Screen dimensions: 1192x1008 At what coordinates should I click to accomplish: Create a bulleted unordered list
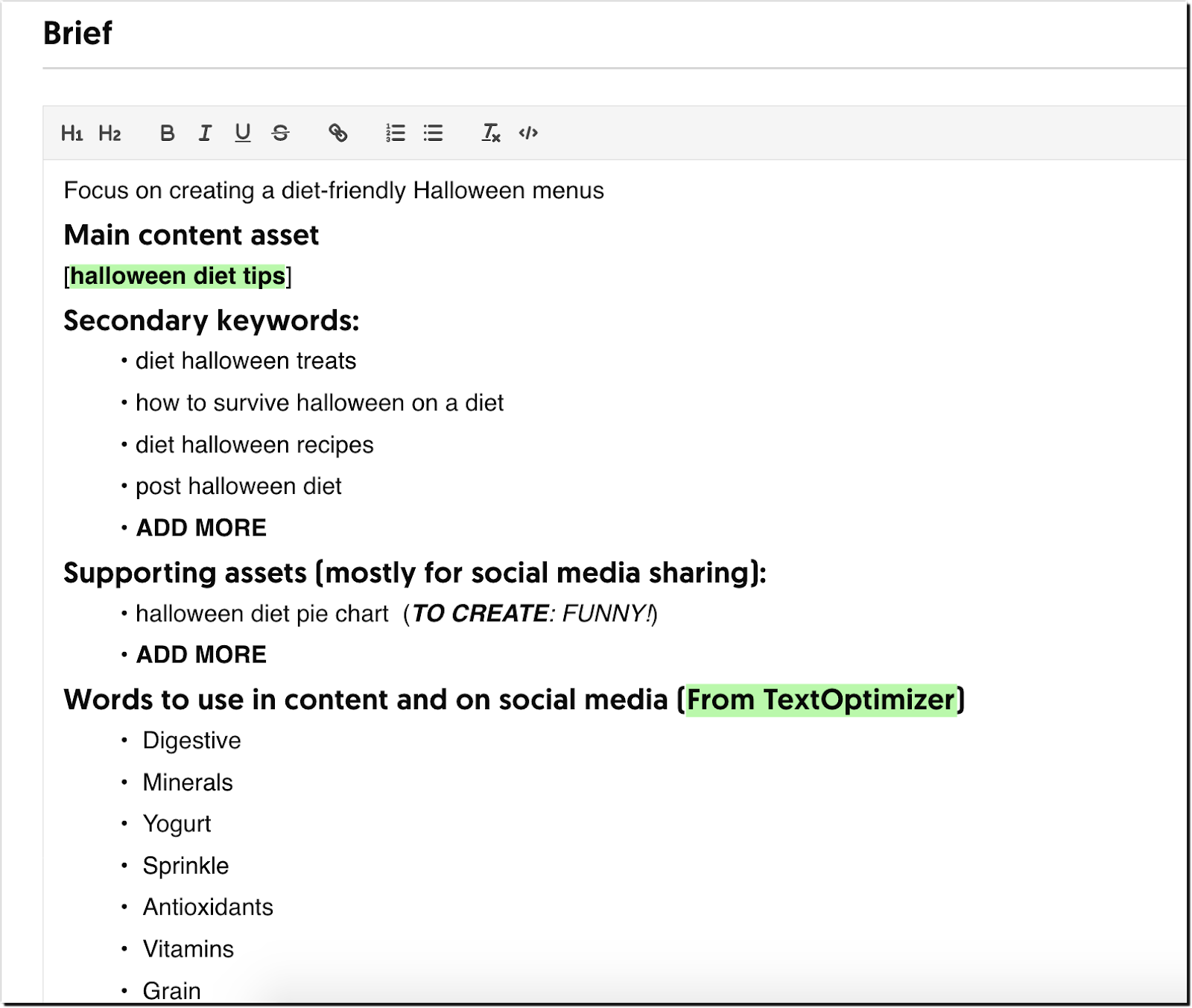point(433,133)
